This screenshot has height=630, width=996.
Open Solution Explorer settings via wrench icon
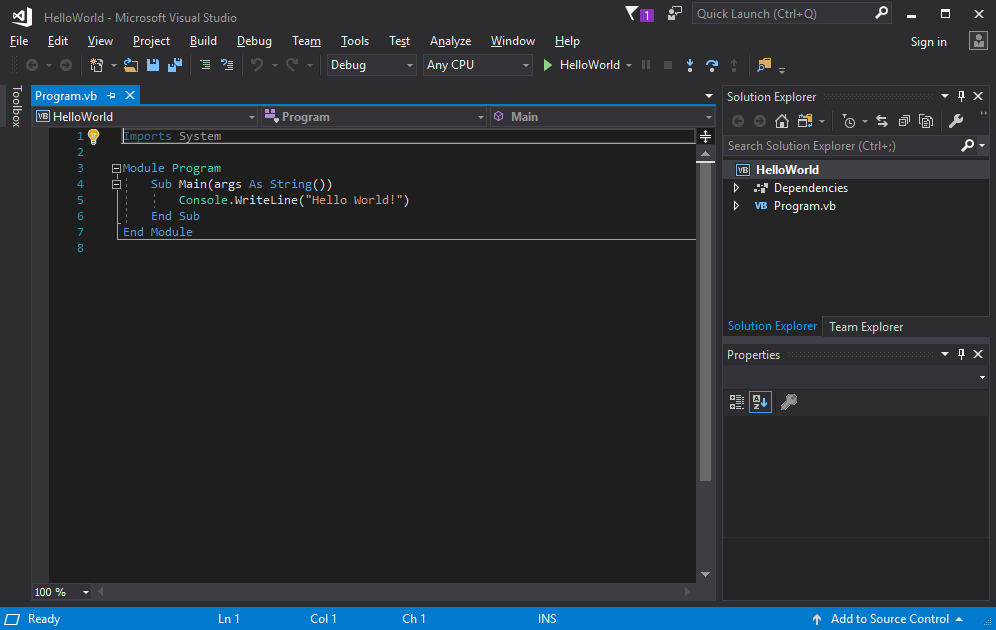956,120
